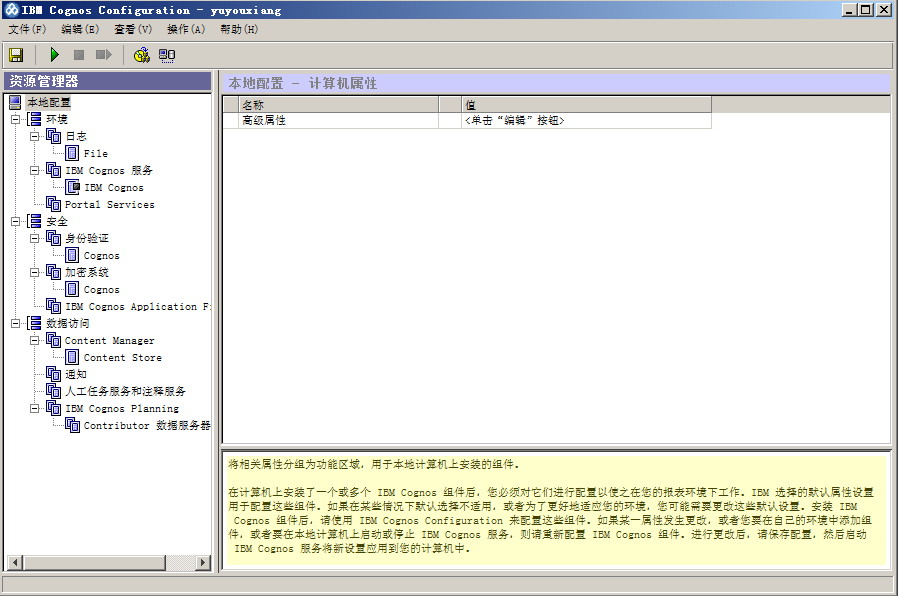The width and height of the screenshot is (898, 596).
Task: Click the IBM Cognos 服务 node icon
Action: [x=53, y=170]
